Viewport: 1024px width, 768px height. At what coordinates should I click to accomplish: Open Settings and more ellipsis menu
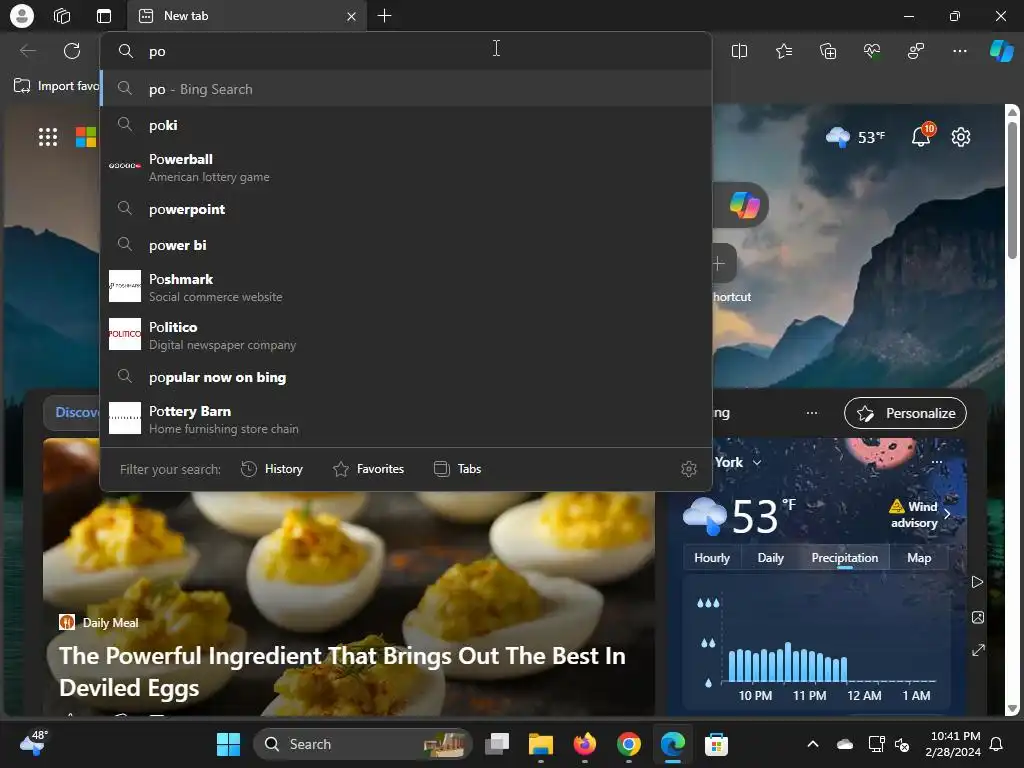click(x=959, y=51)
